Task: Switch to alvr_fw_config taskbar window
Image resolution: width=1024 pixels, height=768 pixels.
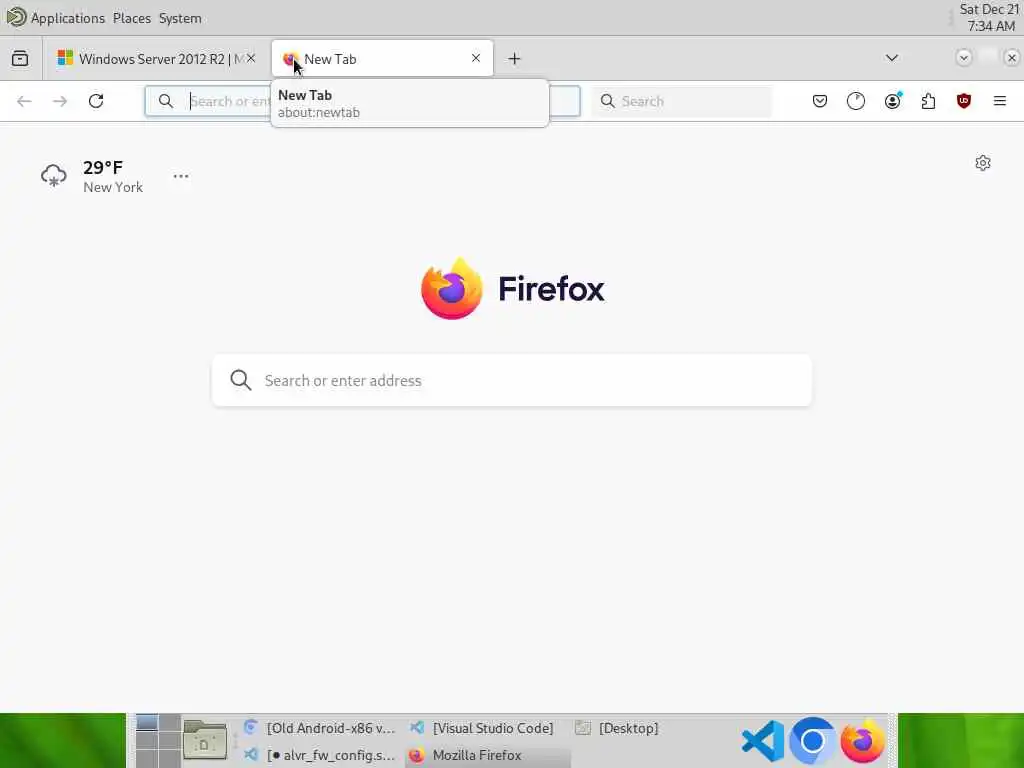Action: coord(320,755)
